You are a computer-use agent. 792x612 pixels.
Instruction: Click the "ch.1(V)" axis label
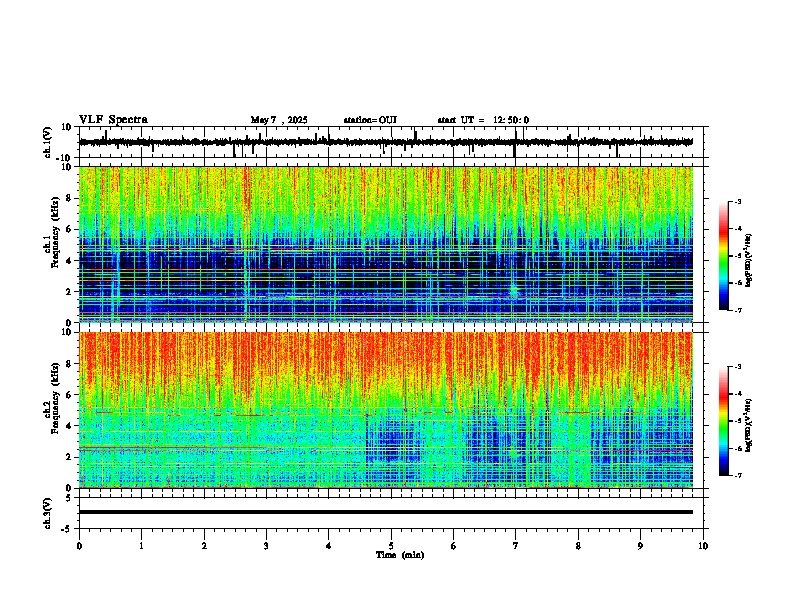coord(48,142)
